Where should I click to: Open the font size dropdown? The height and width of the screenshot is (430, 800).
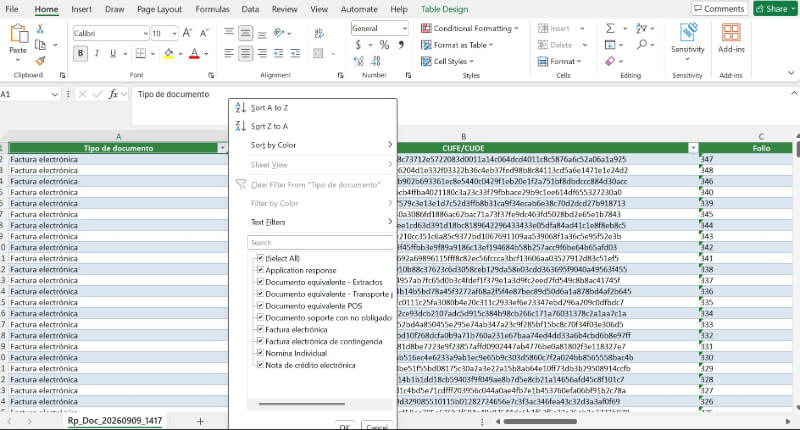[x=174, y=34]
